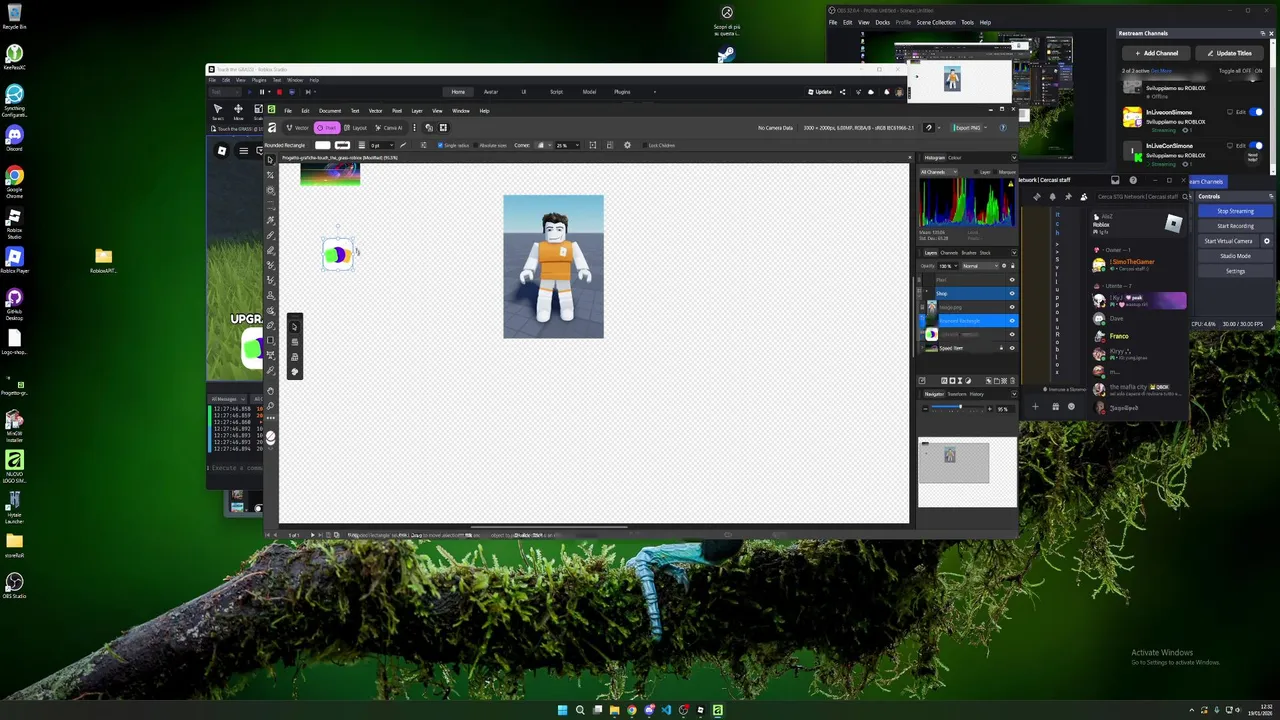Image resolution: width=1280 pixels, height=720 pixels.
Task: Open the Layers panel options menu
Action: (x=1013, y=253)
